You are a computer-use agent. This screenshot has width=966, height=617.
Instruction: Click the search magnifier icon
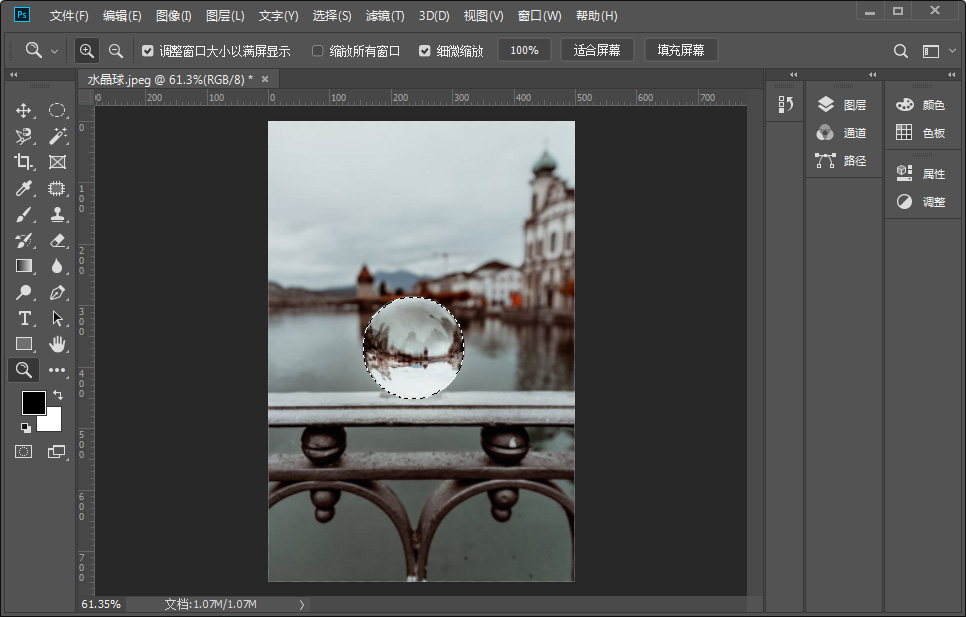(x=901, y=51)
